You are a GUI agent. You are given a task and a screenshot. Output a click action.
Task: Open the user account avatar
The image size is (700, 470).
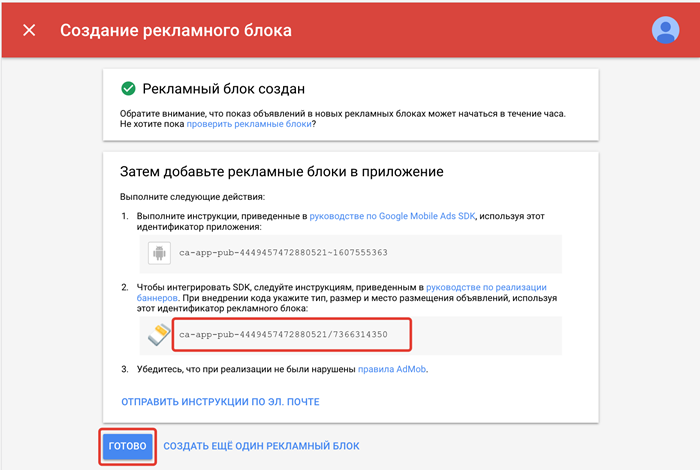tap(665, 30)
